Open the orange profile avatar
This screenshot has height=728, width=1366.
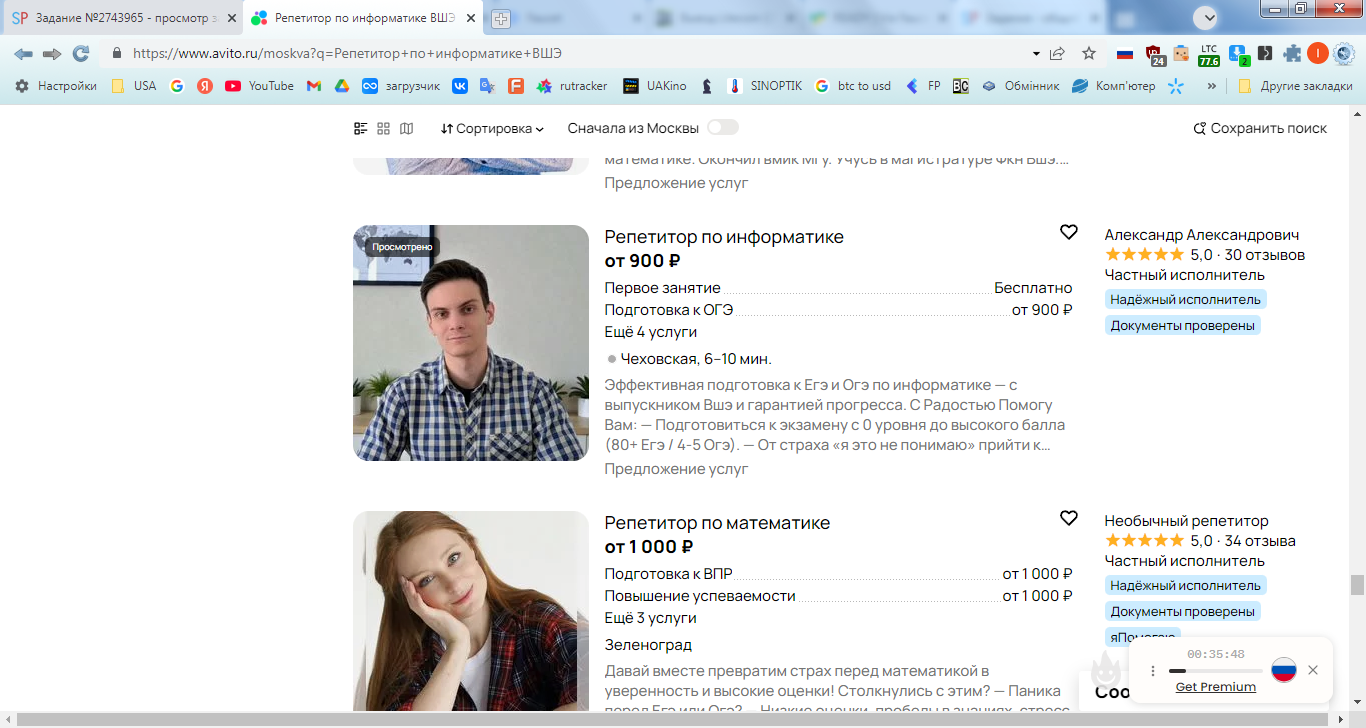pyautogui.click(x=1318, y=54)
